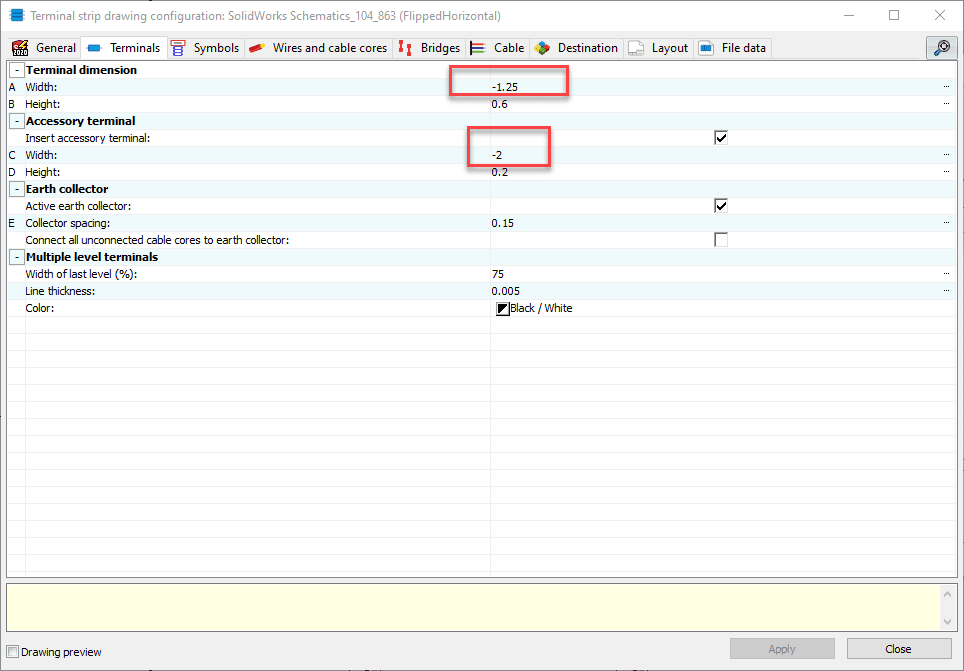
Task: Select the Line thickness label
Action: click(60, 291)
